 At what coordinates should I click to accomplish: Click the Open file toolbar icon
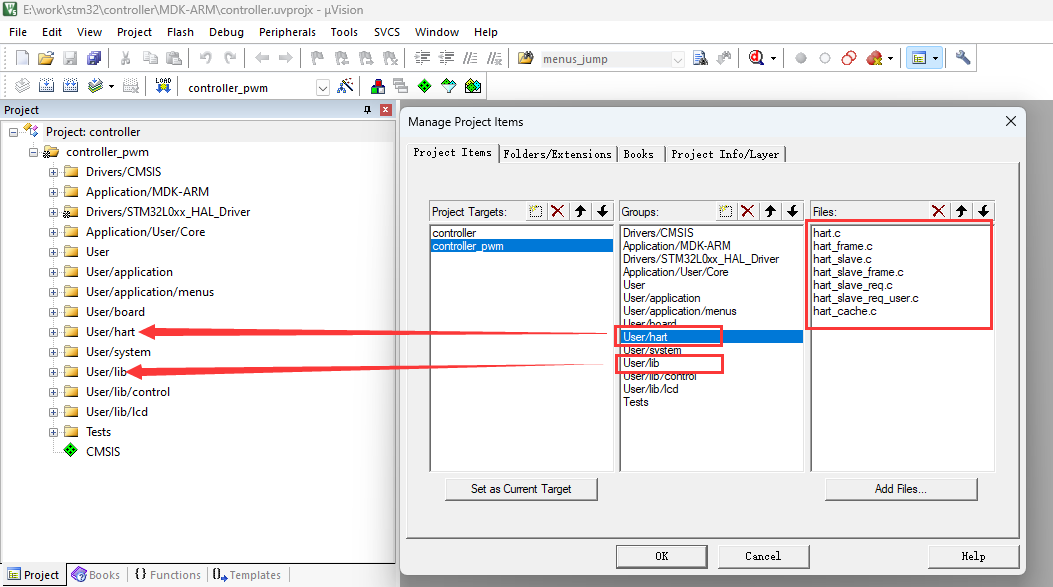(46, 58)
